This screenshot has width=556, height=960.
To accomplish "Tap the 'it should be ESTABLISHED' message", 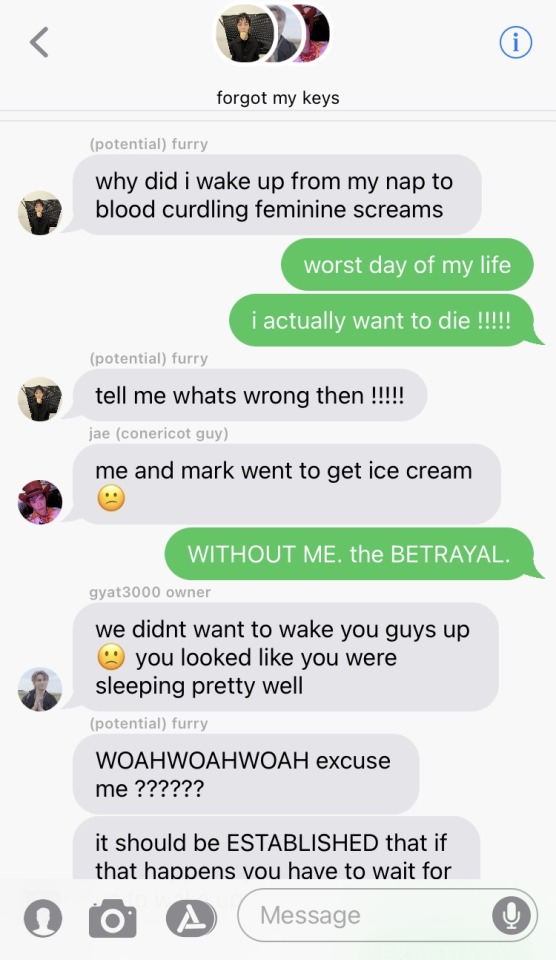I will (276, 849).
